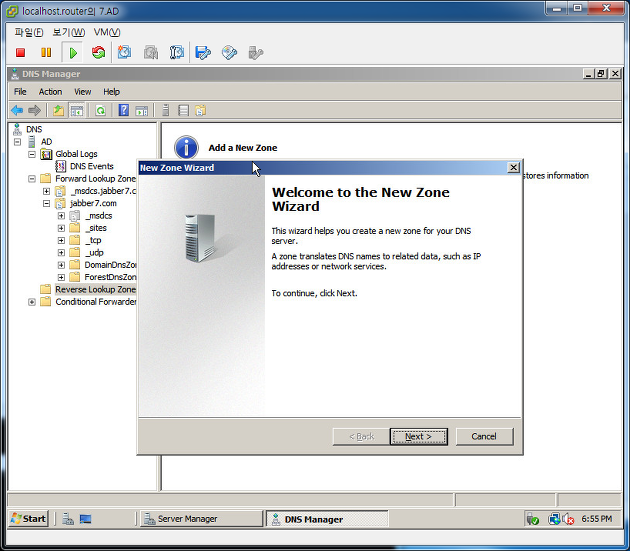Toggle the console tree show/hide icon
The height and width of the screenshot is (551, 630).
(77, 111)
